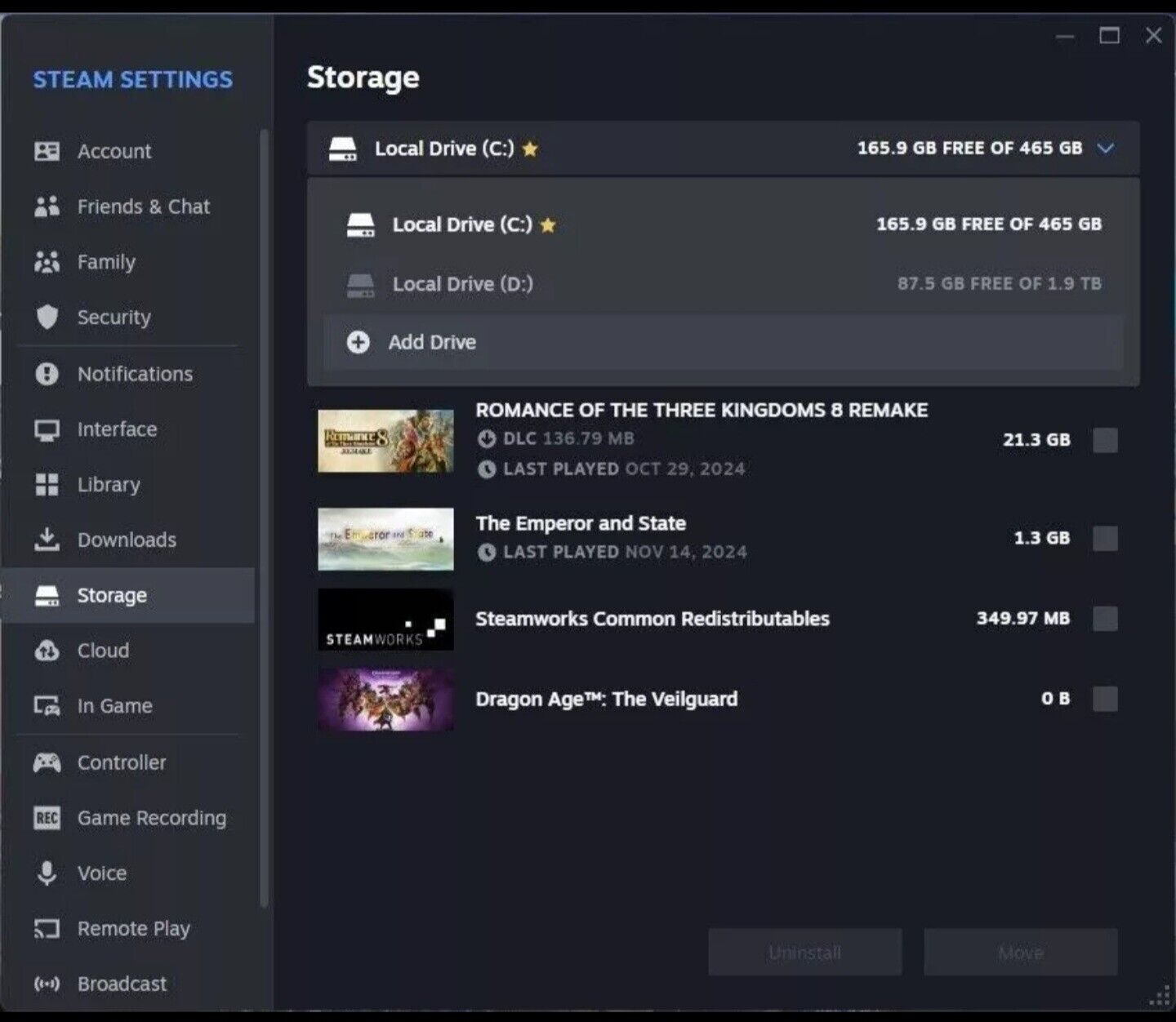Click the Controller gamepad icon
Image resolution: width=1176 pixels, height=1022 pixels.
coord(47,762)
